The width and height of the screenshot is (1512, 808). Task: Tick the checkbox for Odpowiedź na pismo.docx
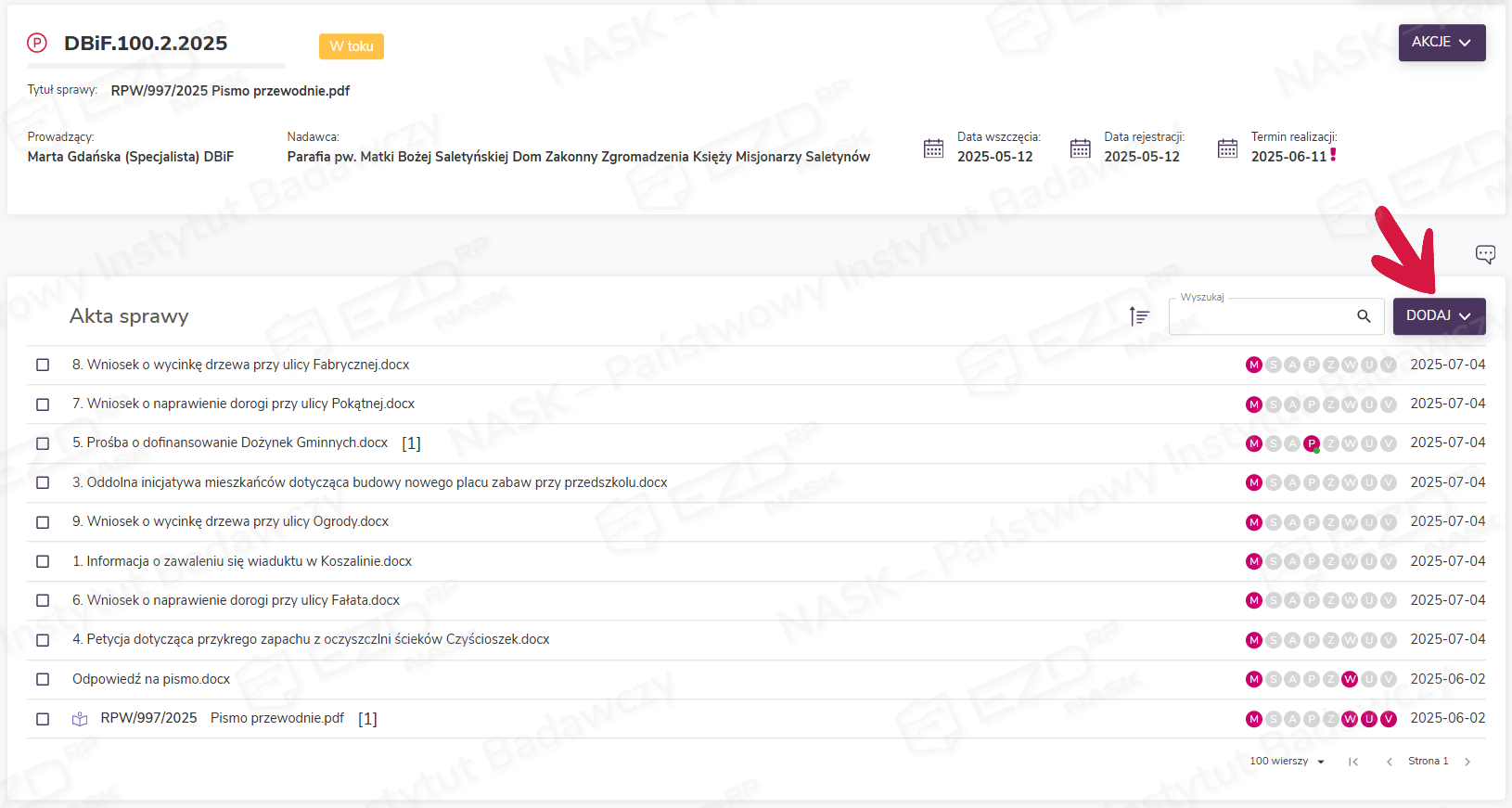click(43, 680)
